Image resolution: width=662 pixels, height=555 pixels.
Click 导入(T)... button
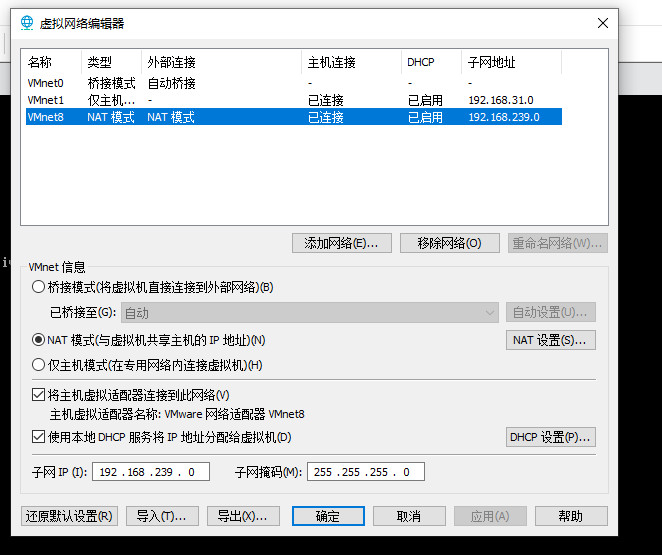(x=162, y=516)
